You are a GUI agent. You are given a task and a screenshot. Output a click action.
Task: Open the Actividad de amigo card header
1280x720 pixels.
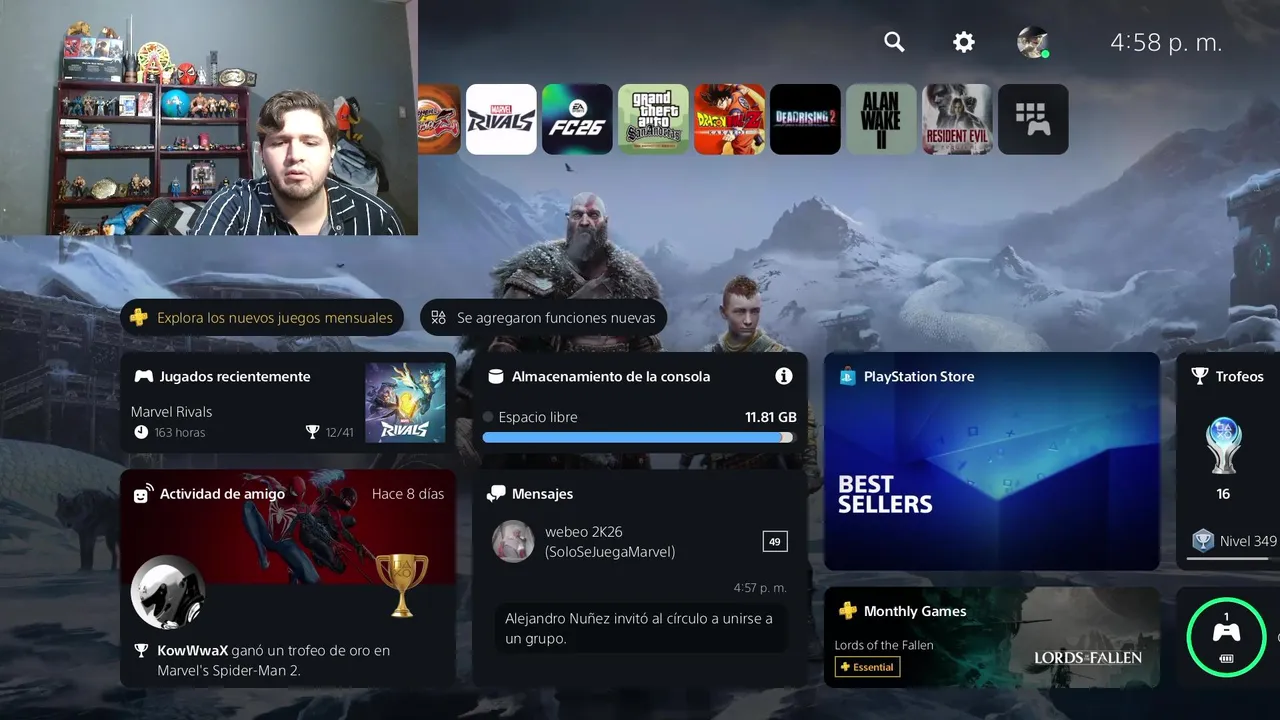tap(209, 494)
